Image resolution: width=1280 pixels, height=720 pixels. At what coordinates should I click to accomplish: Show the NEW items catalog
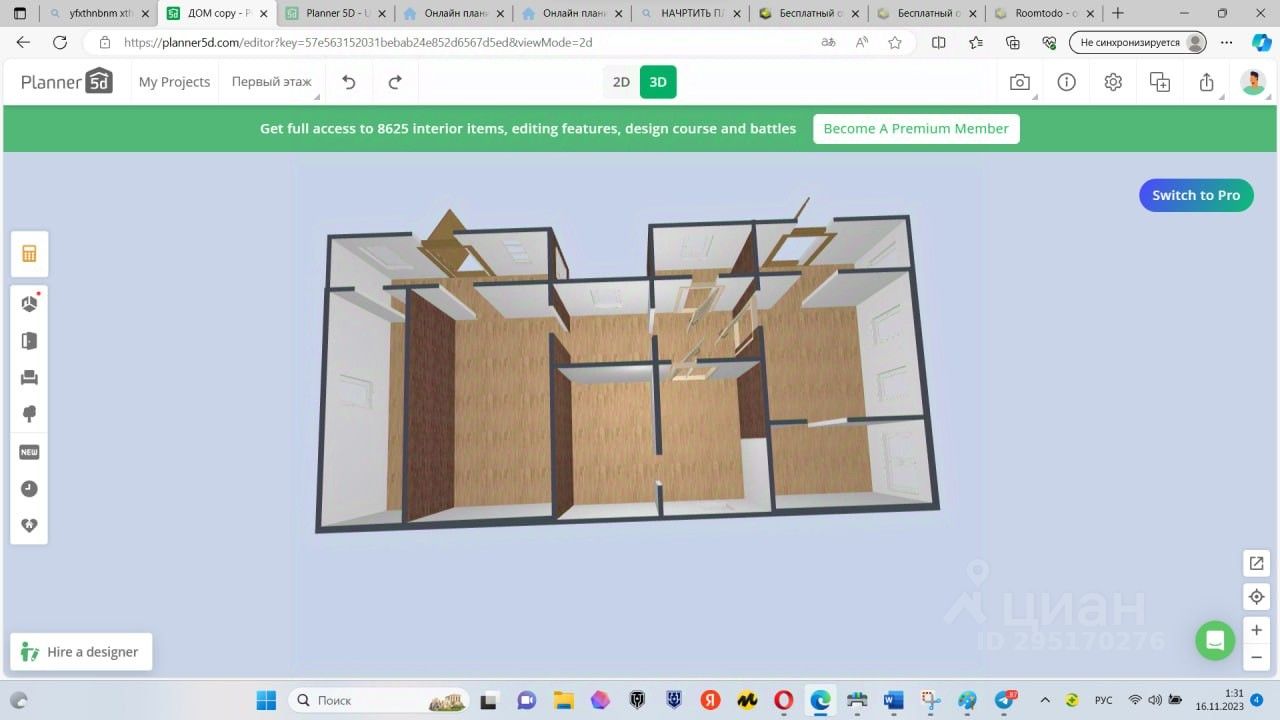pyautogui.click(x=29, y=452)
